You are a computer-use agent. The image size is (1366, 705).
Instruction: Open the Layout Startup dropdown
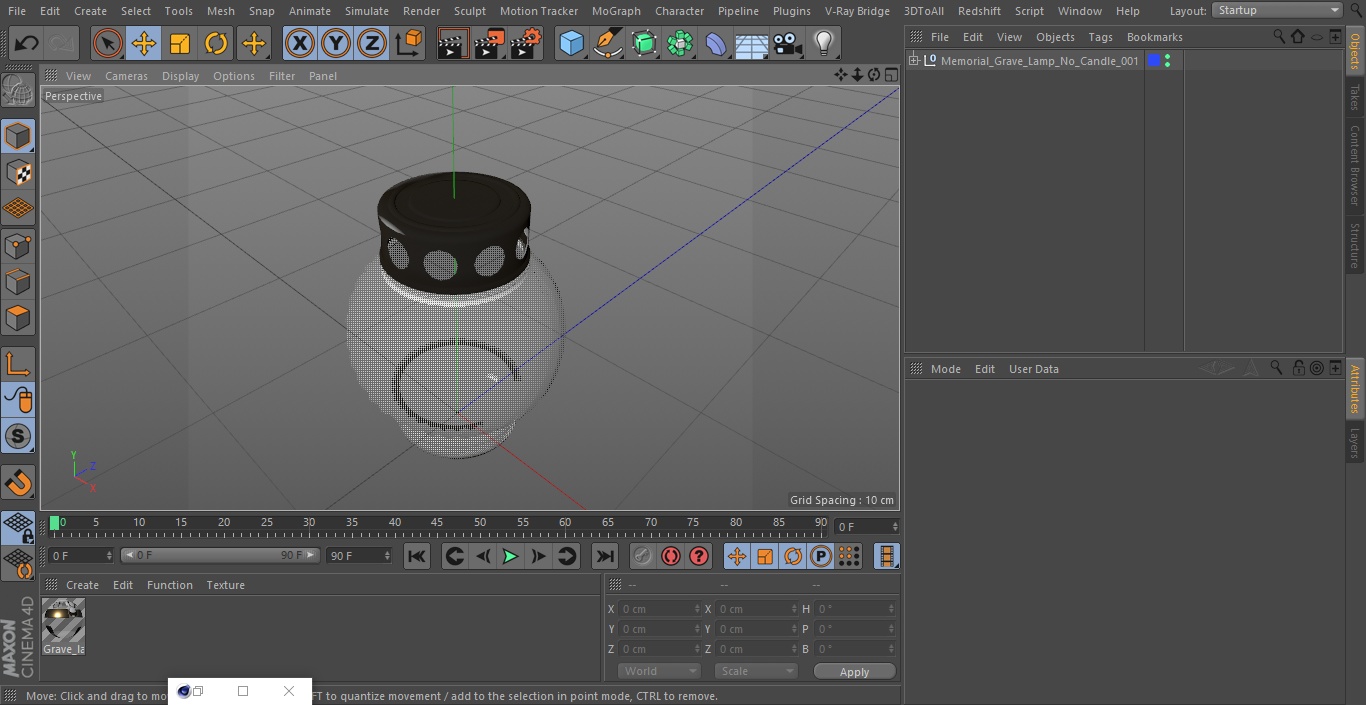coord(1277,10)
